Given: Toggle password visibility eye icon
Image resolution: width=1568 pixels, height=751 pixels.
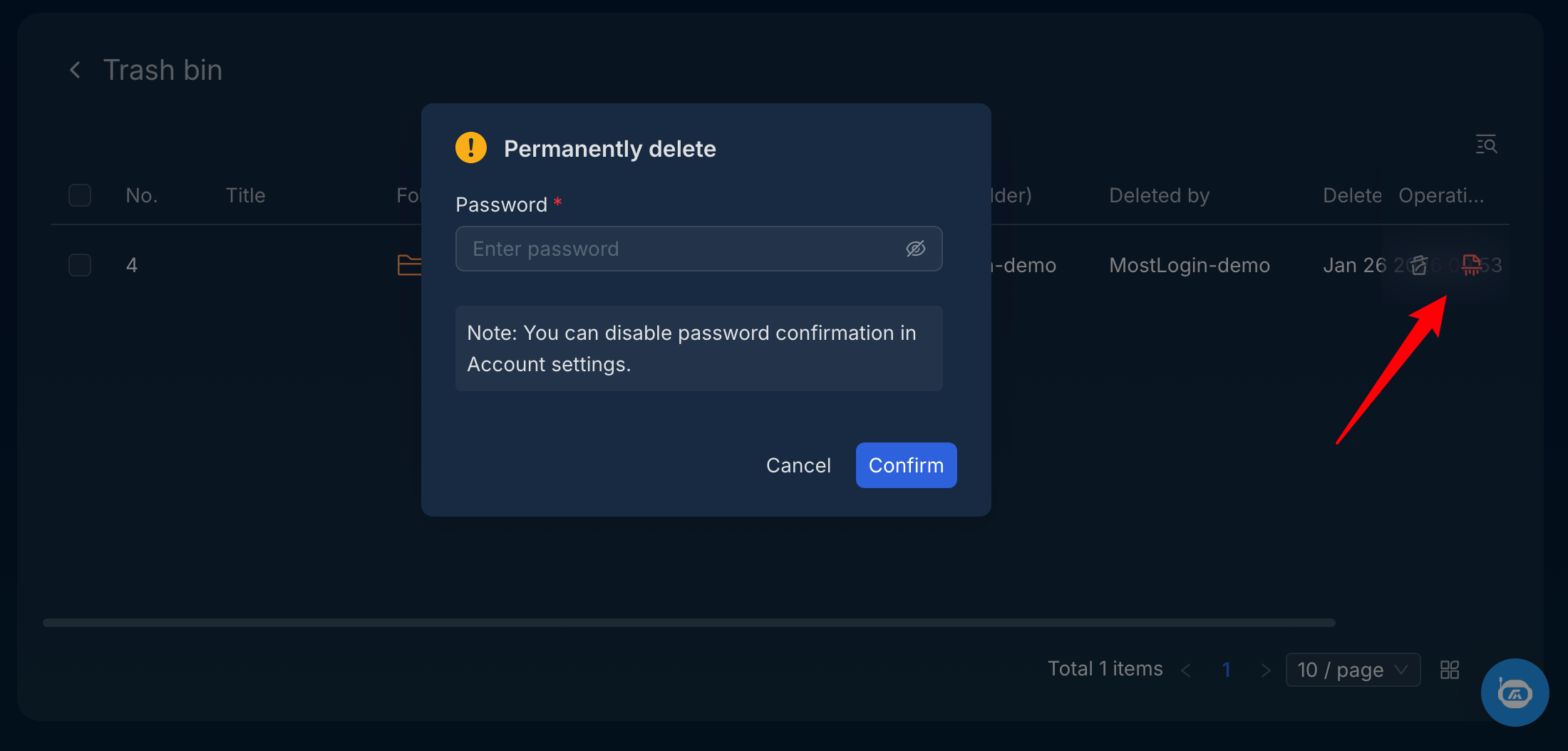Looking at the screenshot, I should pos(916,249).
